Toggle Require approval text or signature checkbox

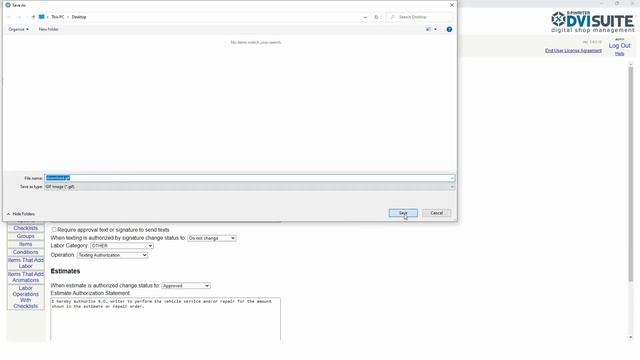click(x=54, y=230)
